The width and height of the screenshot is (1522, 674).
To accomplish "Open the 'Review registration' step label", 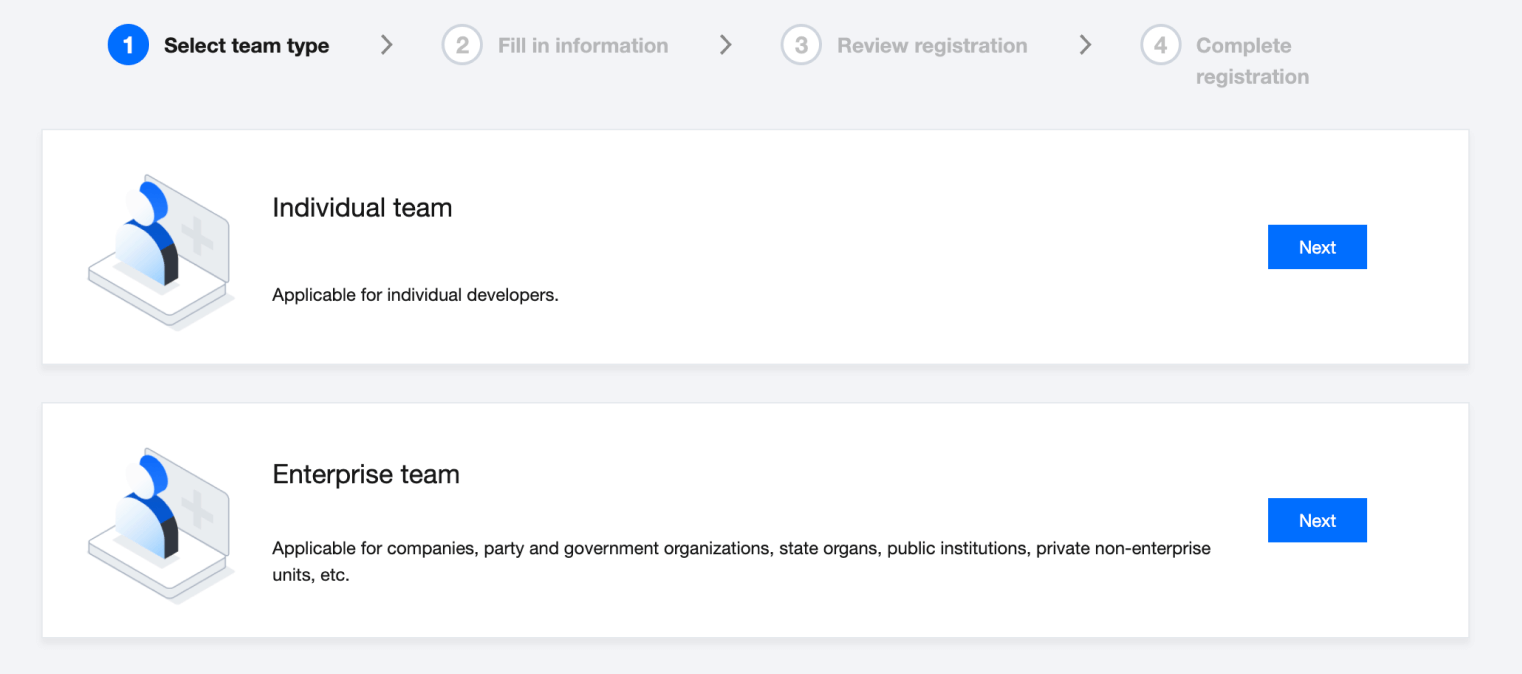I will click(x=932, y=46).
